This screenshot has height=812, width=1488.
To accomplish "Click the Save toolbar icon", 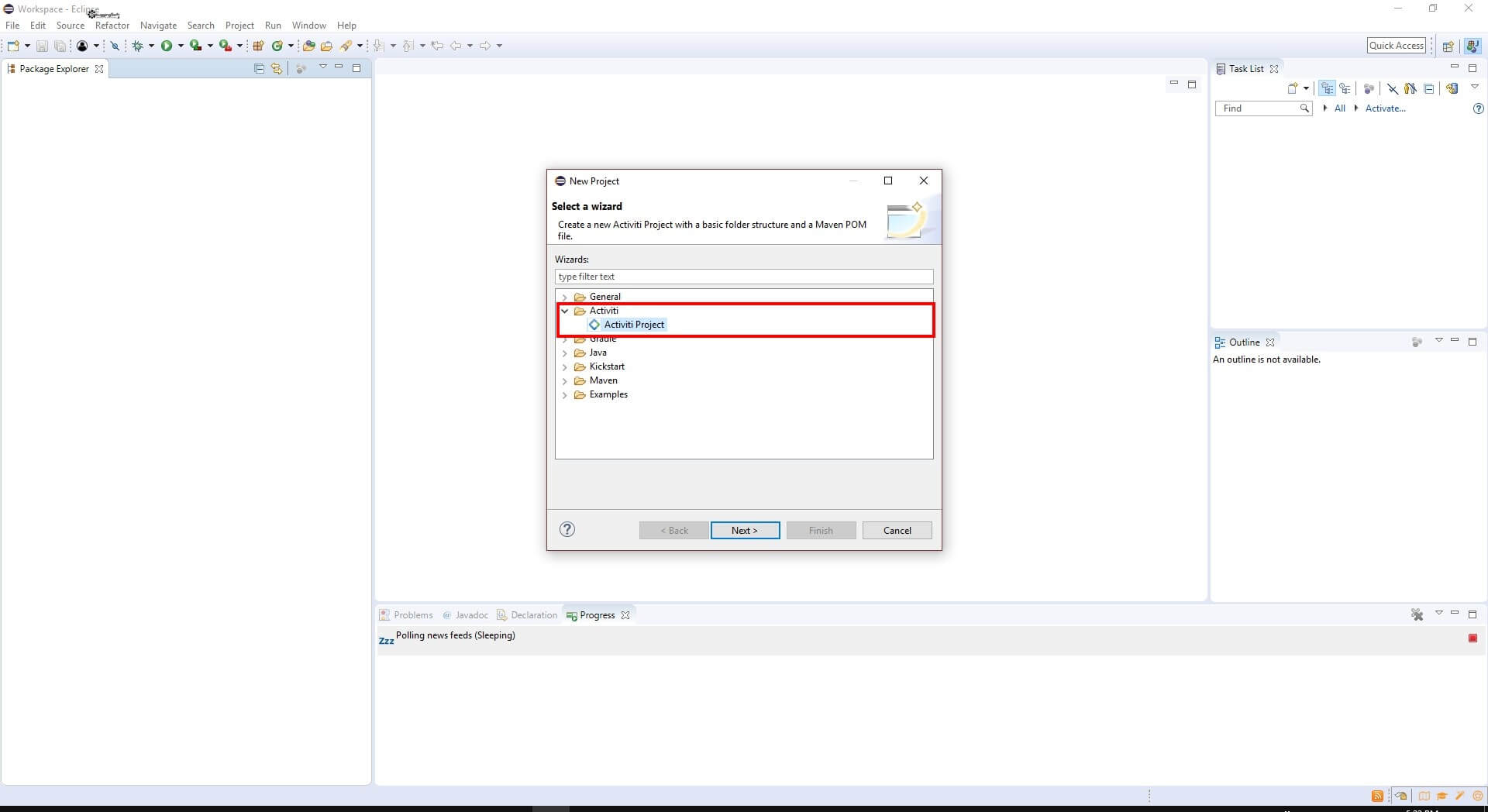I will pos(42,46).
